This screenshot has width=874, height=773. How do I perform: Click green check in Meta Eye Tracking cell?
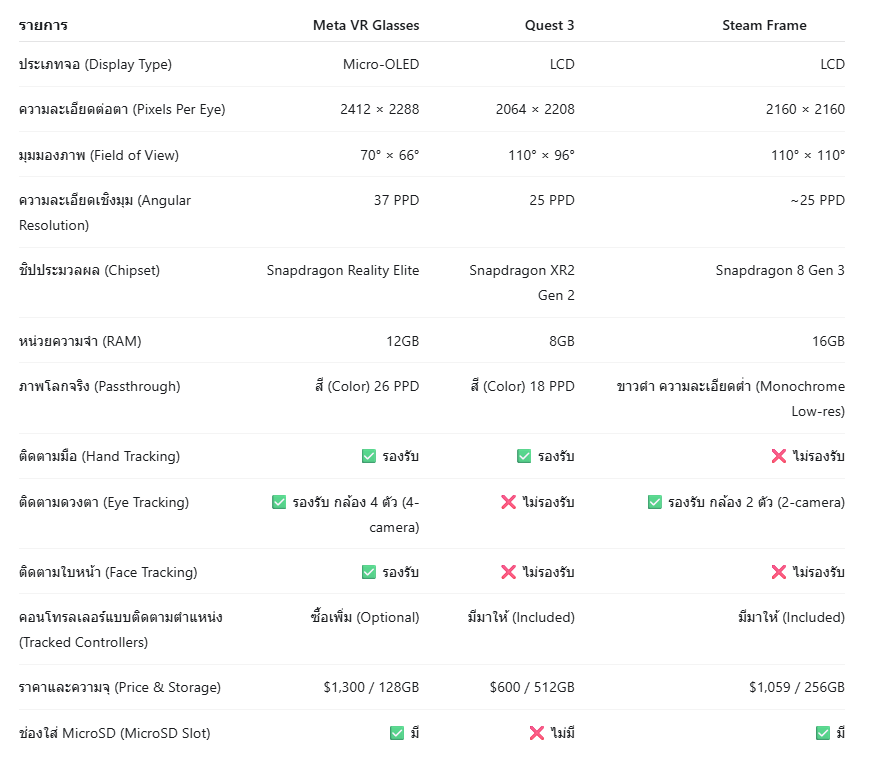(x=279, y=502)
